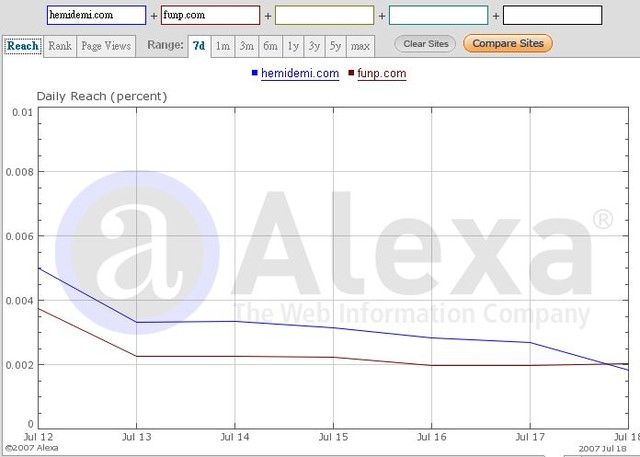Click the Jul 14 axis label
The width and height of the screenshot is (640, 457).
pos(235,437)
